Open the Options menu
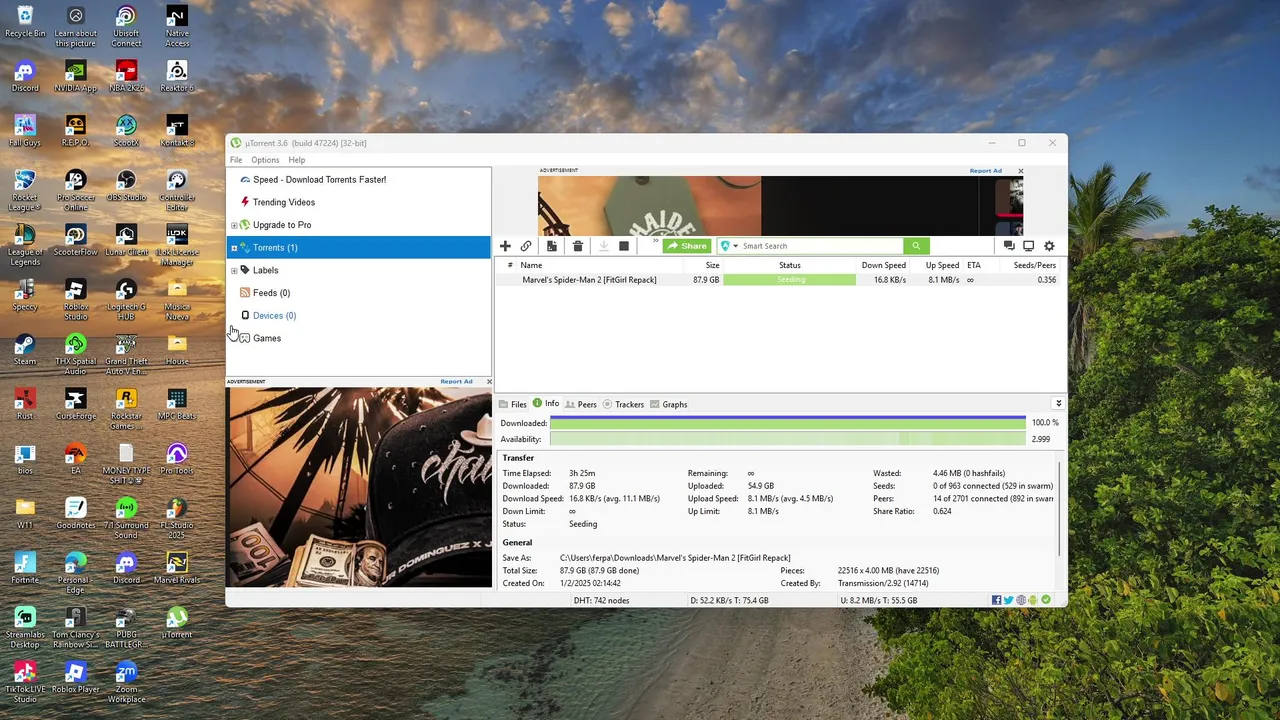The image size is (1280, 720). pyautogui.click(x=265, y=160)
